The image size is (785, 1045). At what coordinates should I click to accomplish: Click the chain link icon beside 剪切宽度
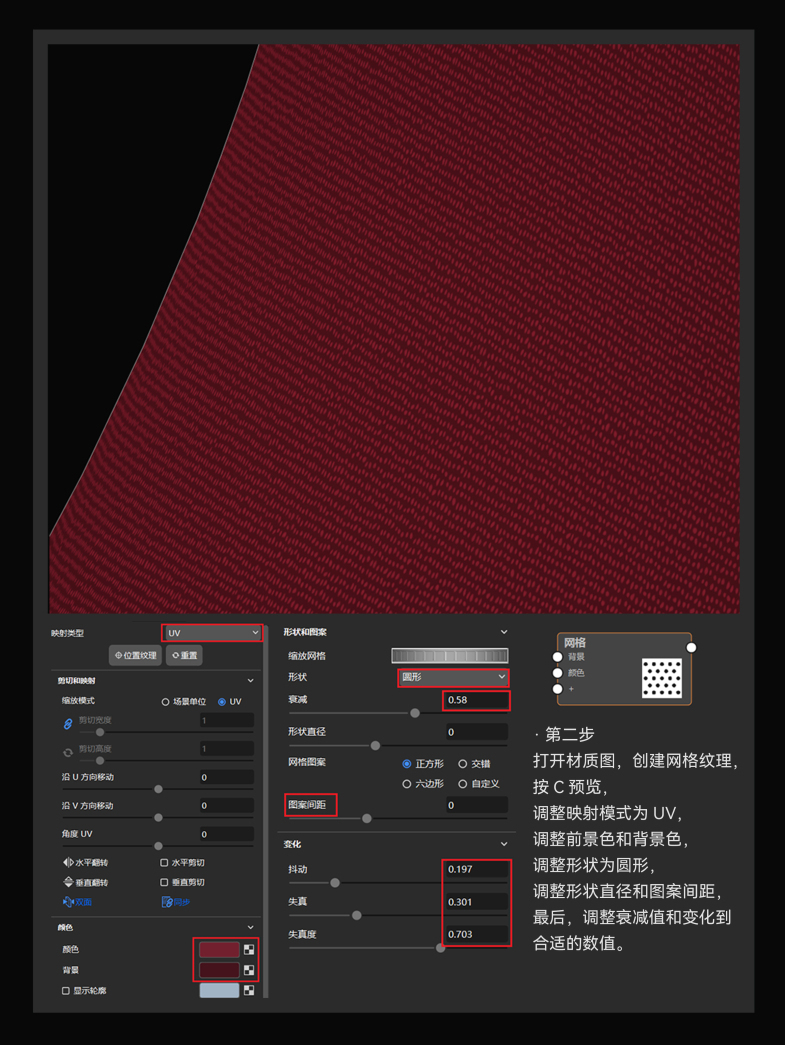pyautogui.click(x=68, y=723)
